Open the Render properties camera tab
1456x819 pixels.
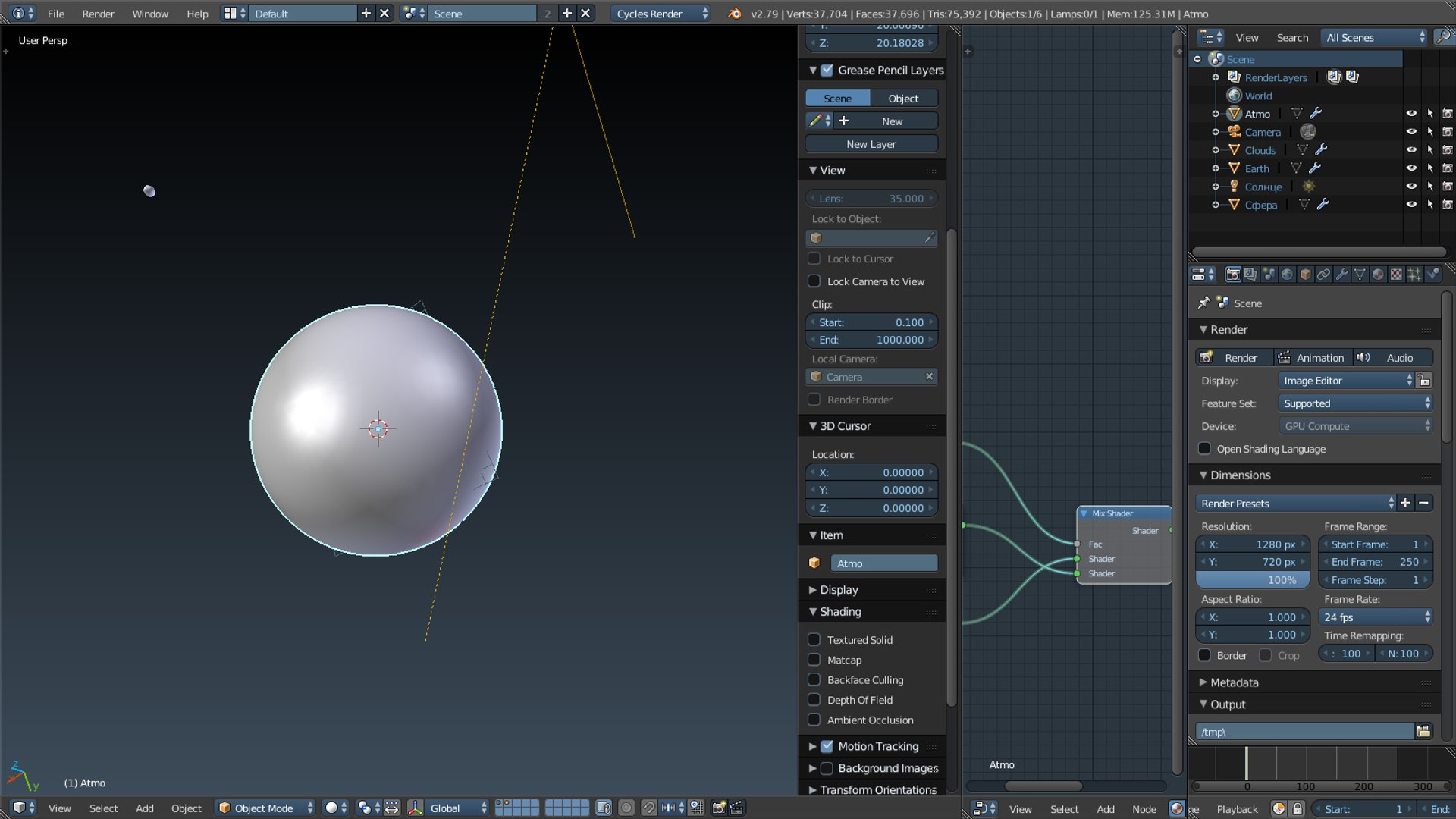click(1233, 275)
